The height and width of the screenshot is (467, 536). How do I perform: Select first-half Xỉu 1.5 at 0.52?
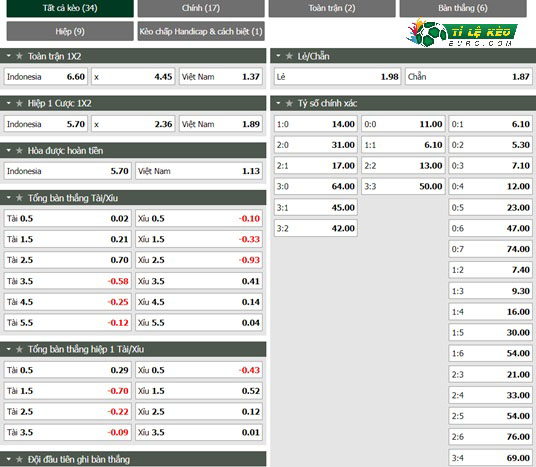199,391
